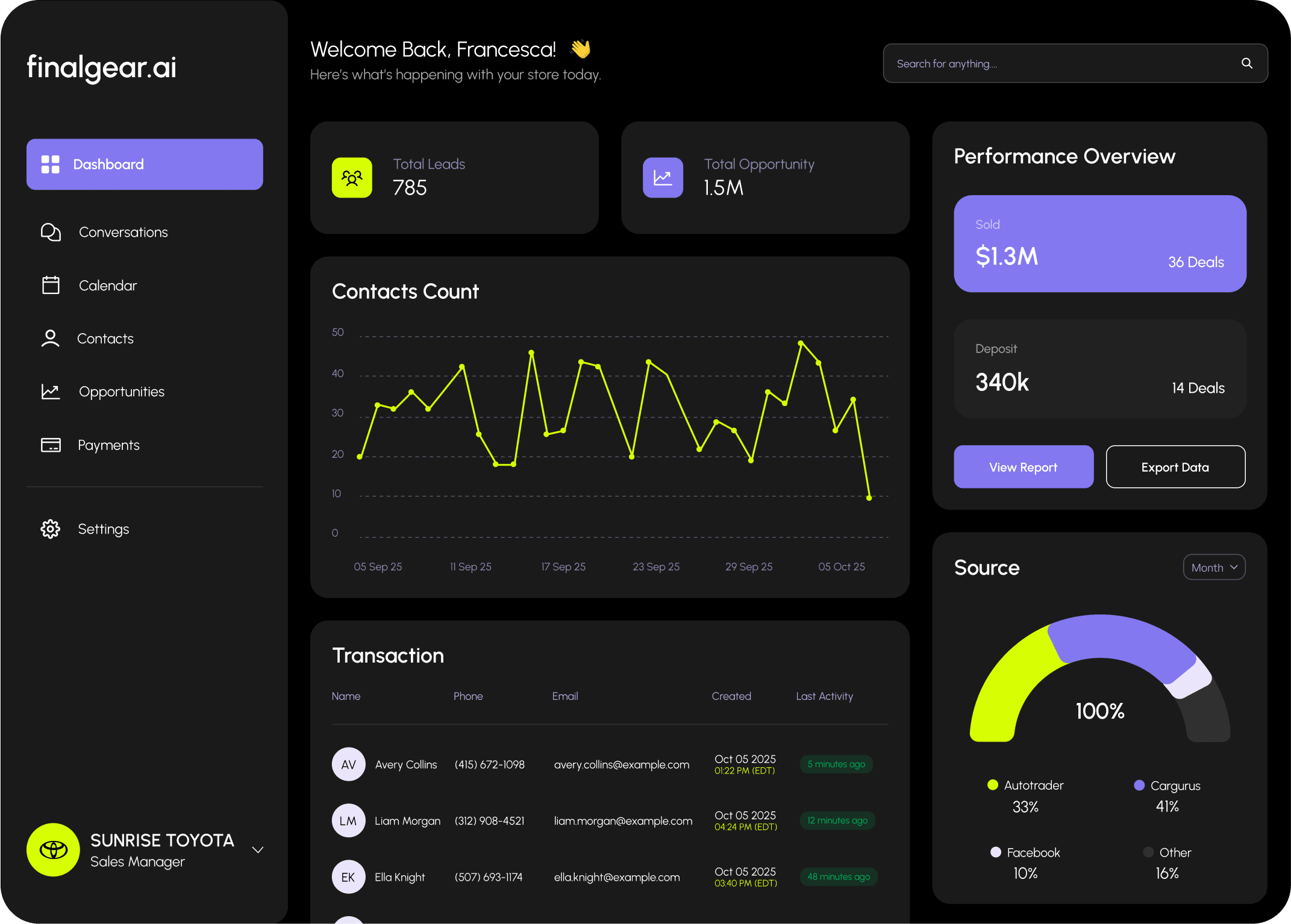Click the Opportunities chart icon
The width and height of the screenshot is (1291, 924).
tap(51, 392)
